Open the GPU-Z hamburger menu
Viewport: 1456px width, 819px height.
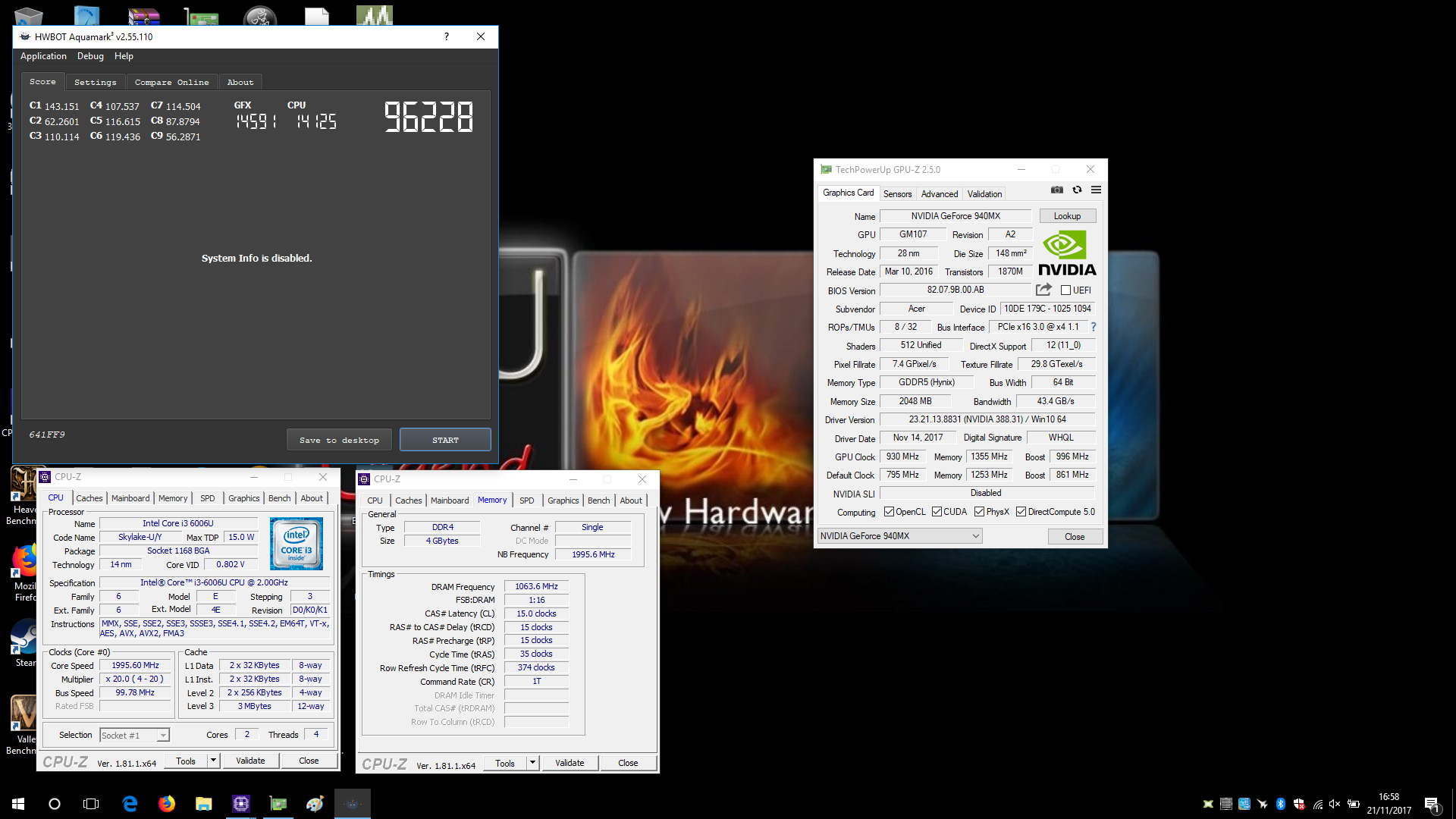[x=1096, y=190]
